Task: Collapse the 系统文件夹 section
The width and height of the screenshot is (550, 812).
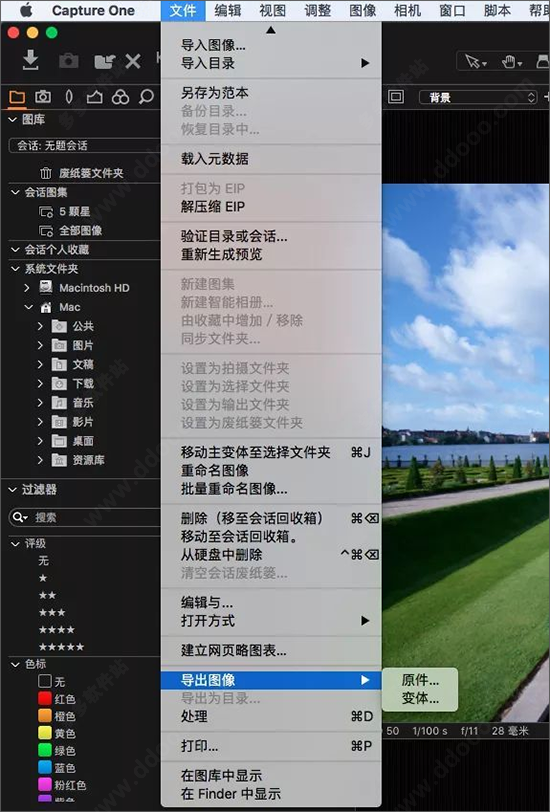Action: (15, 269)
